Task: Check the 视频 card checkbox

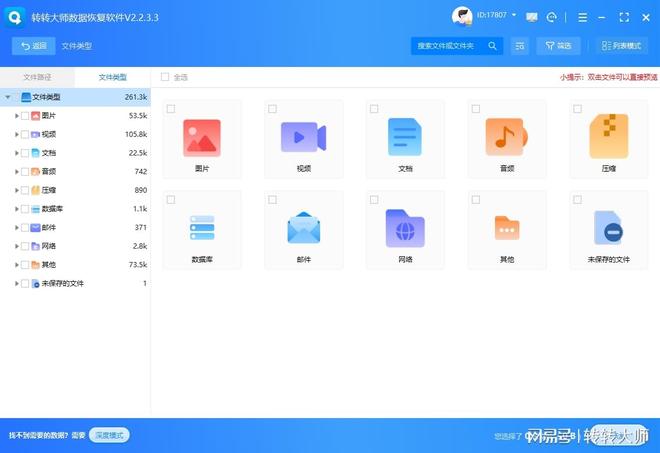Action: [x=272, y=109]
